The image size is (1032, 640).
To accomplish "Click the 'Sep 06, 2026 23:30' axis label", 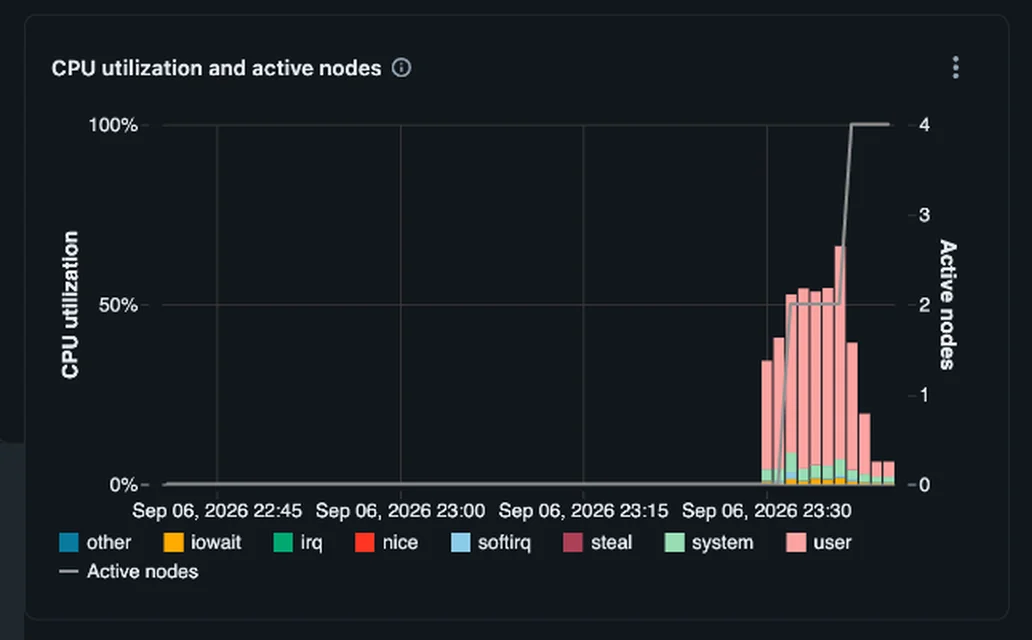I will pyautogui.click(x=766, y=511).
